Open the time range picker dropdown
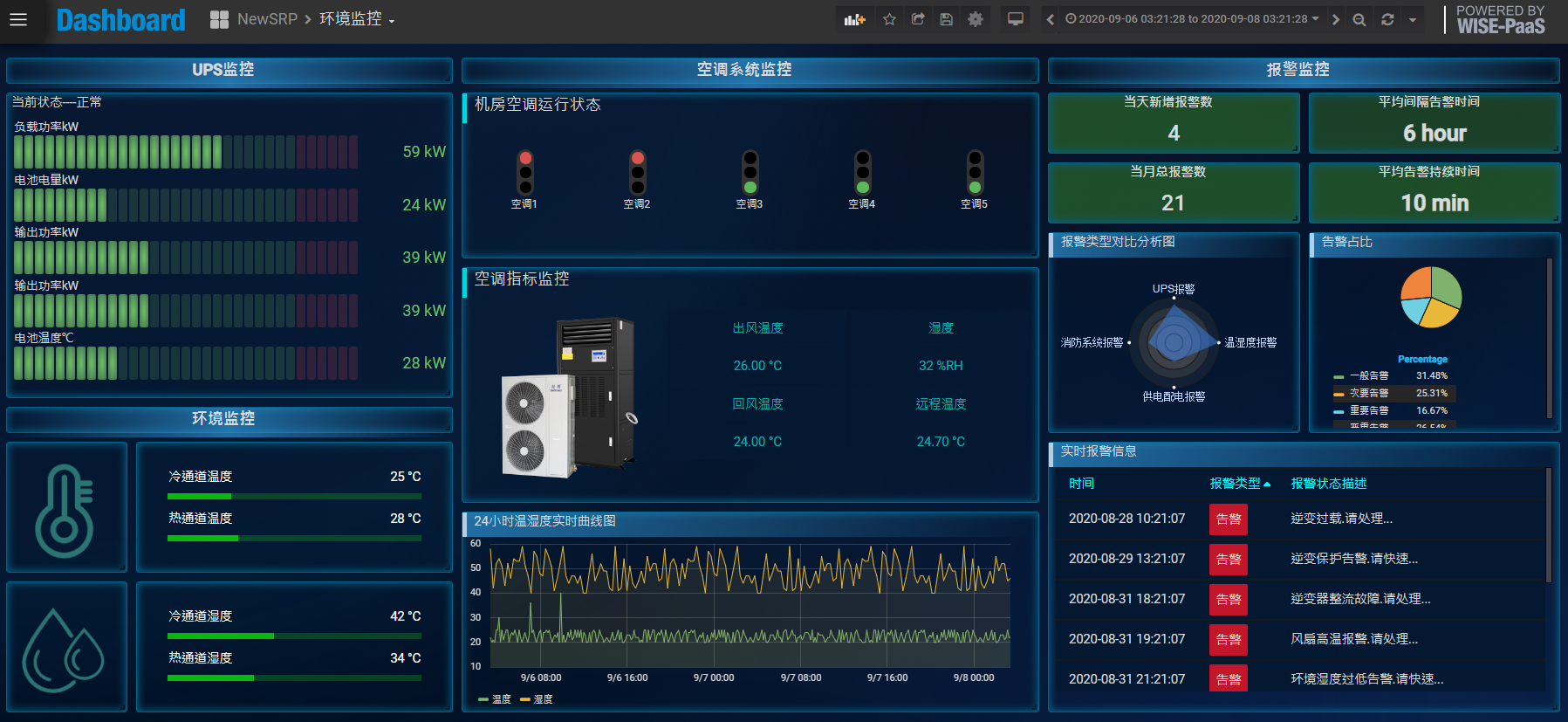1568x722 pixels. pos(1192,19)
